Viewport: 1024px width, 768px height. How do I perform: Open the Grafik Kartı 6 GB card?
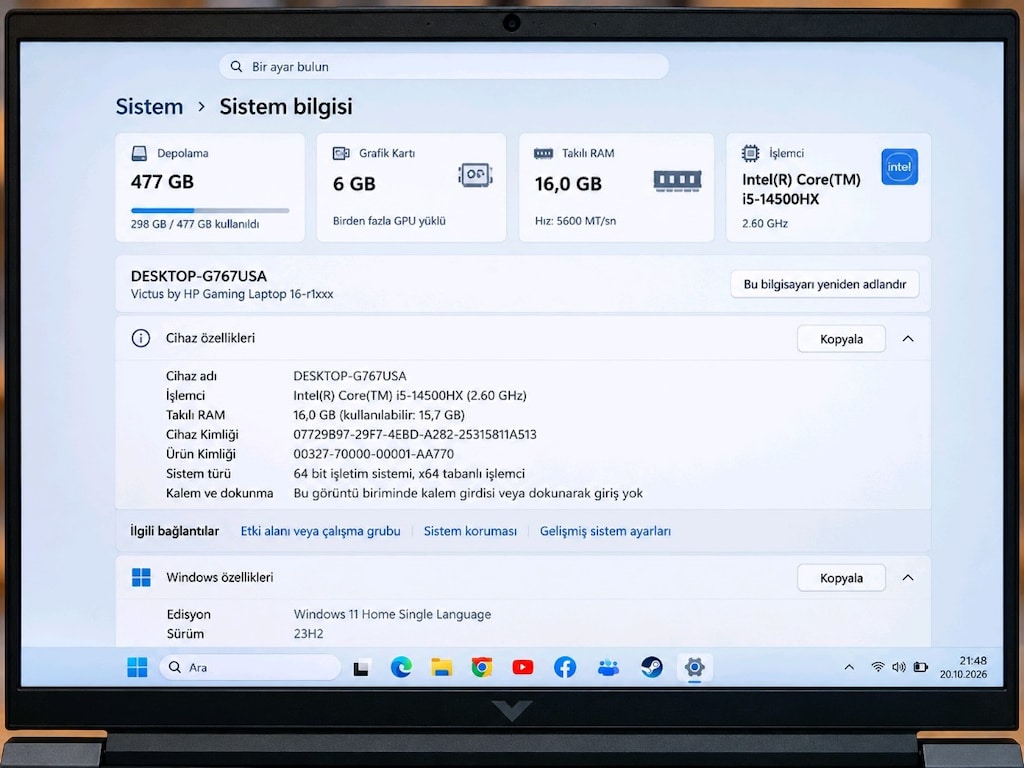click(x=411, y=187)
